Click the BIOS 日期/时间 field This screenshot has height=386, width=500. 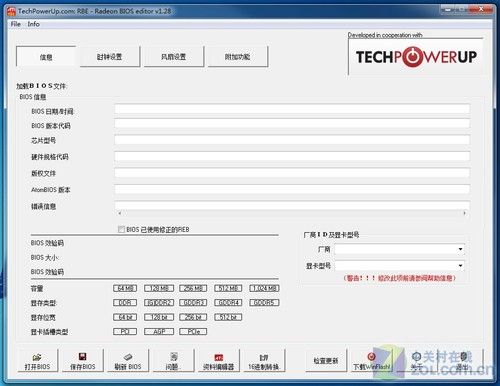pyautogui.click(x=292, y=109)
